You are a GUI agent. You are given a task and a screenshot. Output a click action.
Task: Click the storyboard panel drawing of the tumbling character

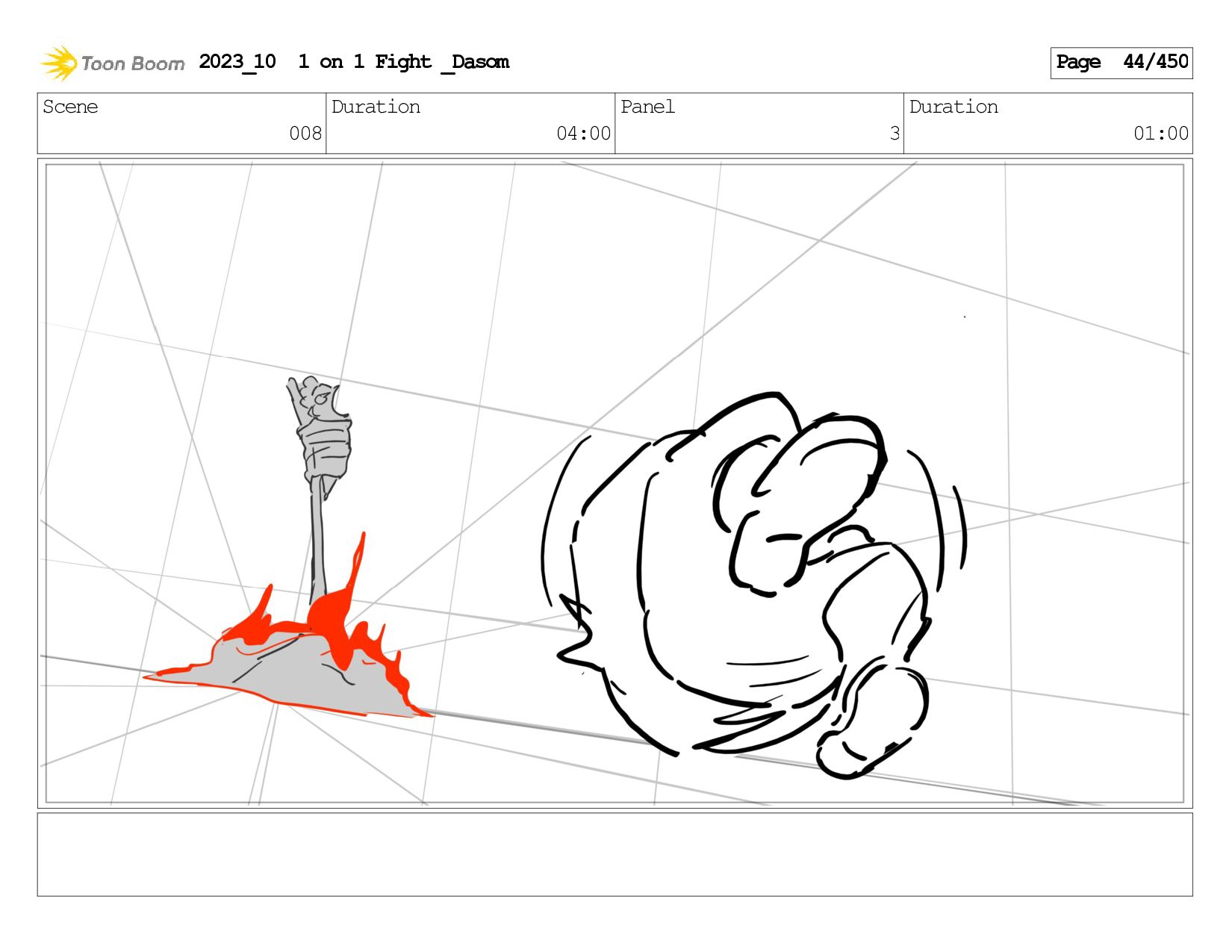(615, 483)
